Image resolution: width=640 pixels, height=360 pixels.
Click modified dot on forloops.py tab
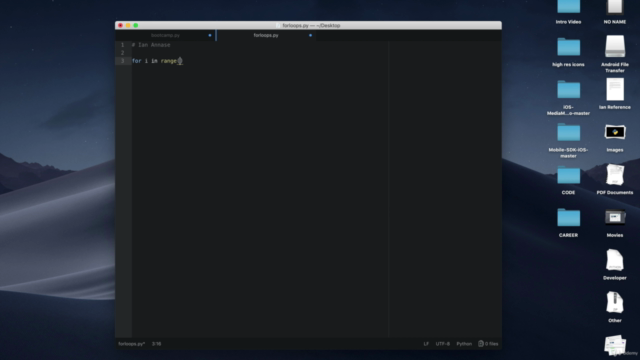tap(310, 36)
